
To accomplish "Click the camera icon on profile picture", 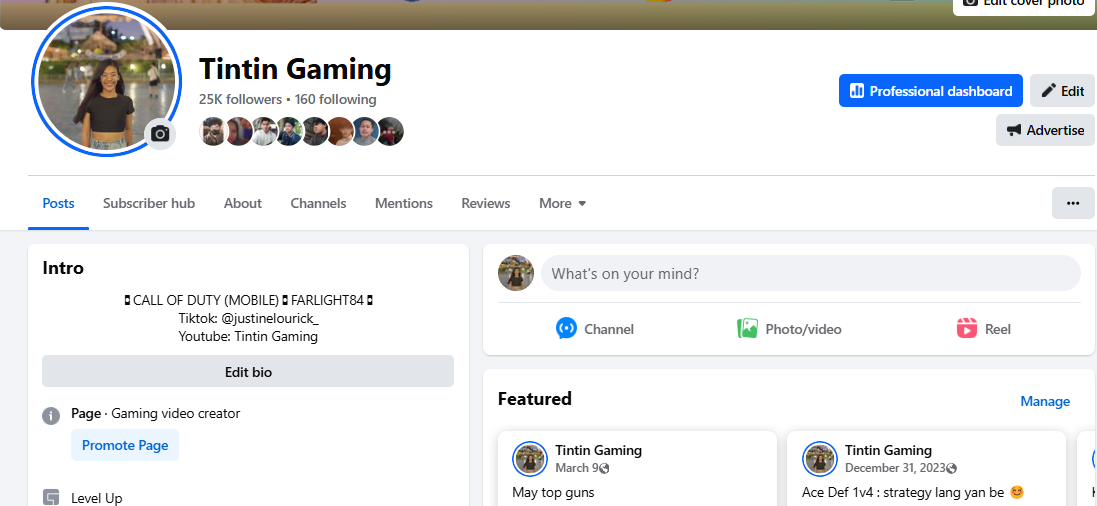I will [160, 134].
